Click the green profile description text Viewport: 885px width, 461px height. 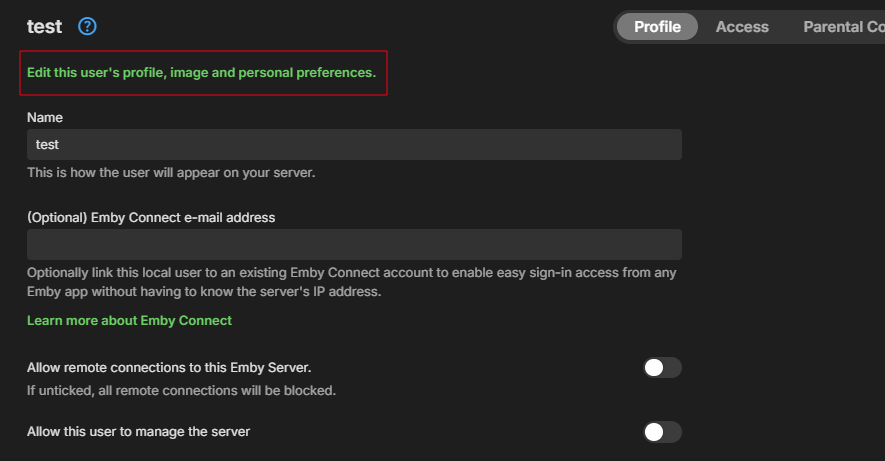201,73
